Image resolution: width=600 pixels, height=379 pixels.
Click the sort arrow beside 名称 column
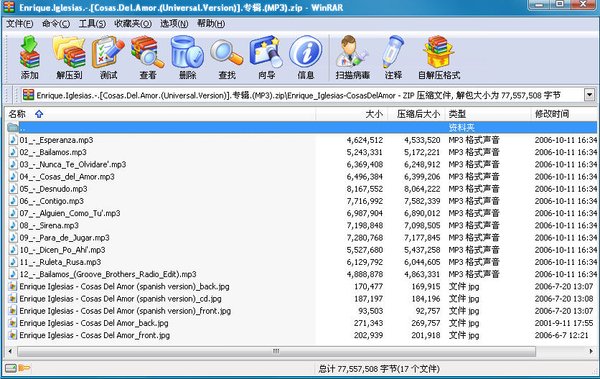[39, 114]
